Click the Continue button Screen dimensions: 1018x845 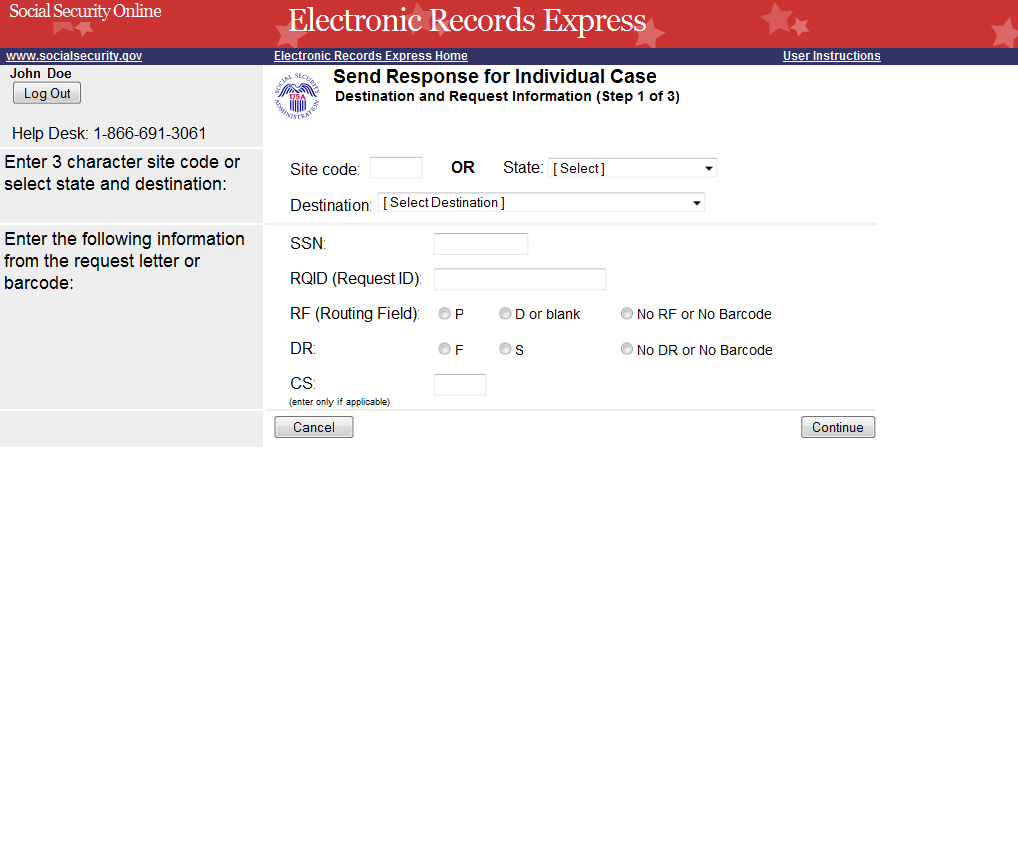838,427
